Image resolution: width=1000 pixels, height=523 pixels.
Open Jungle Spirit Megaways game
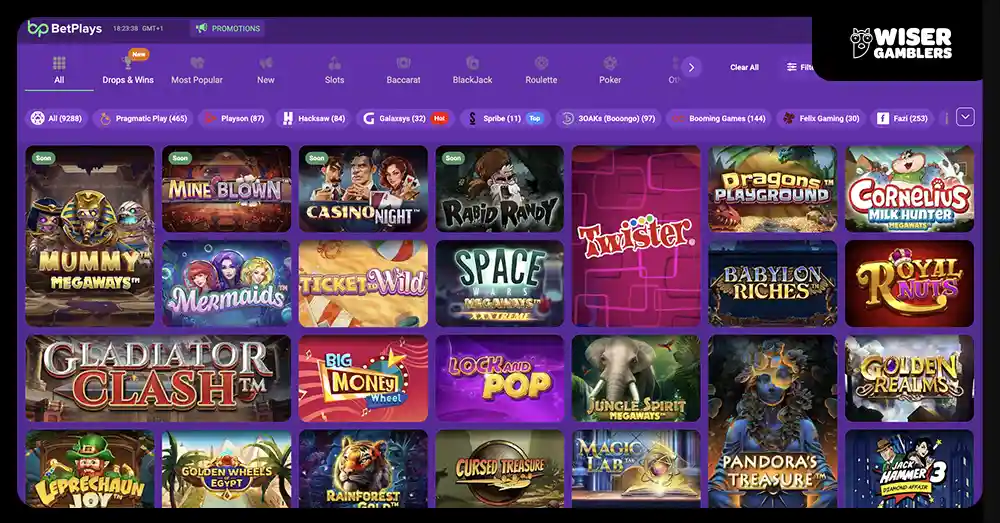[x=636, y=378]
